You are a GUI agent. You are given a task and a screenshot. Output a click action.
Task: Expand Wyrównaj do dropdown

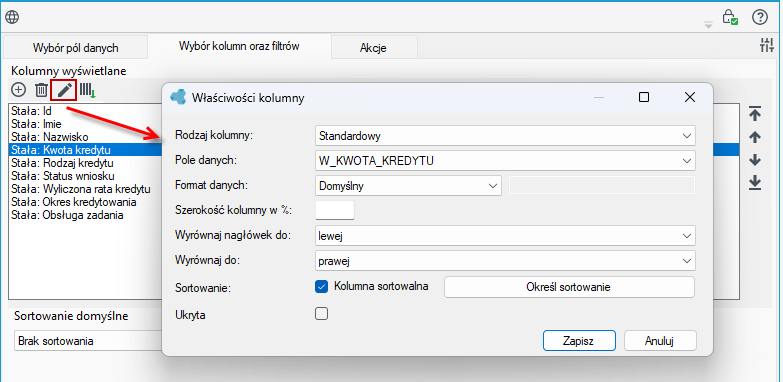point(505,261)
